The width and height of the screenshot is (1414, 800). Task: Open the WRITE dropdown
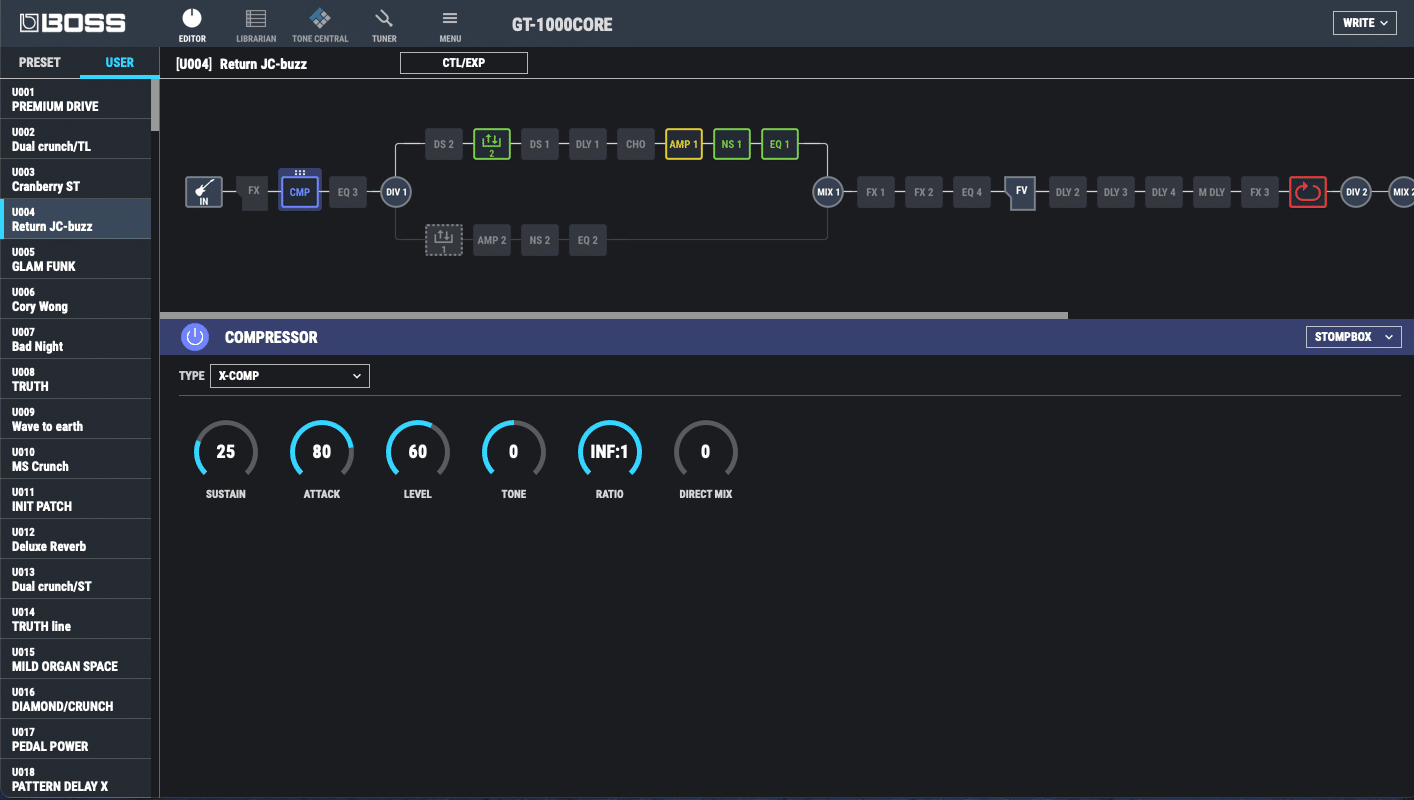(1365, 23)
